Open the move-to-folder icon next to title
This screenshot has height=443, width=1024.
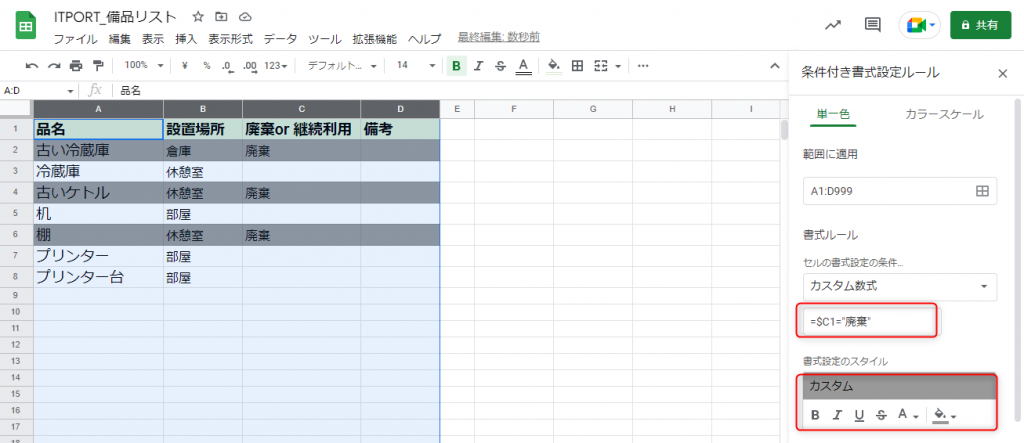[221, 16]
